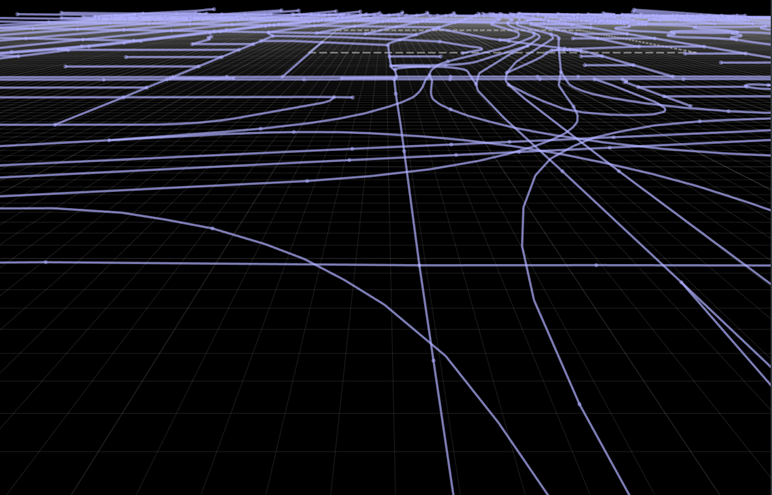772x495 pixels.
Task: Click the diagonal road node just below the horizontal road
Action: (x=683, y=283)
